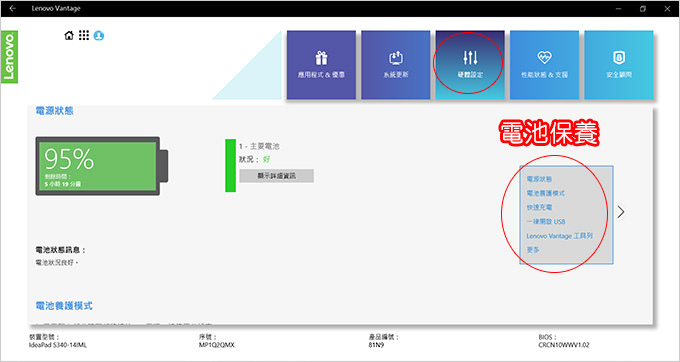
Task: Click the 電池養護模式 section heading
Action: pos(64,306)
